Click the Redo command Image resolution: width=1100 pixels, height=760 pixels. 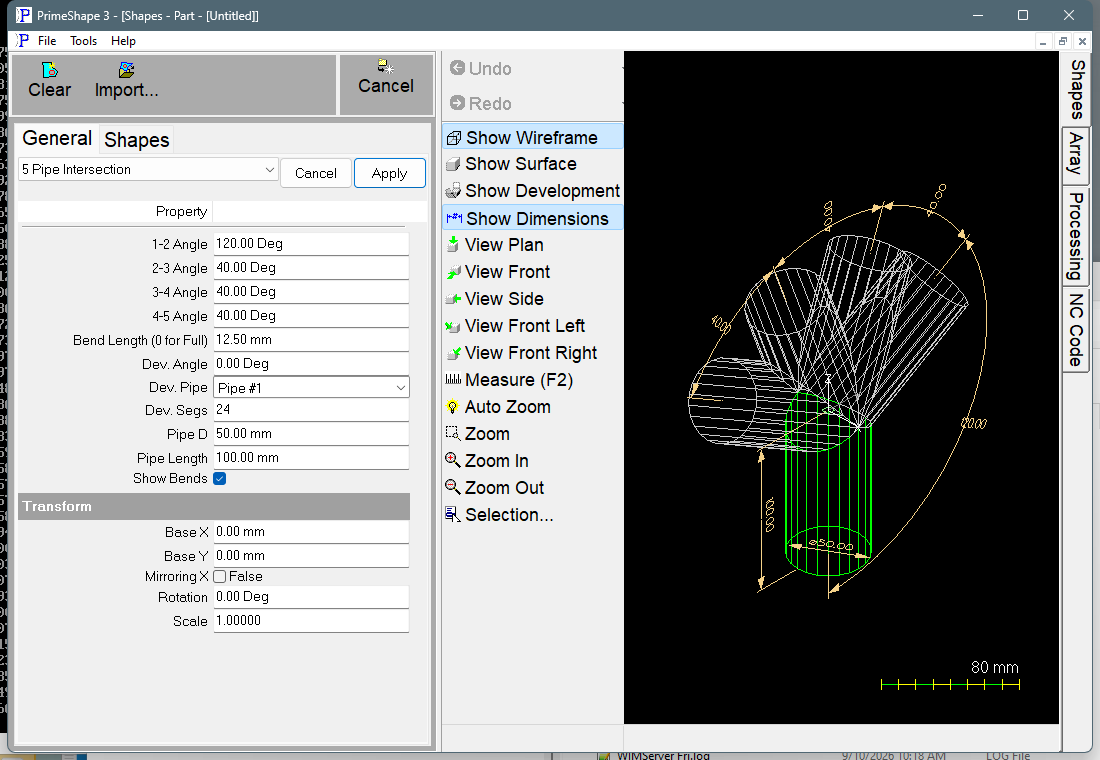(x=481, y=103)
